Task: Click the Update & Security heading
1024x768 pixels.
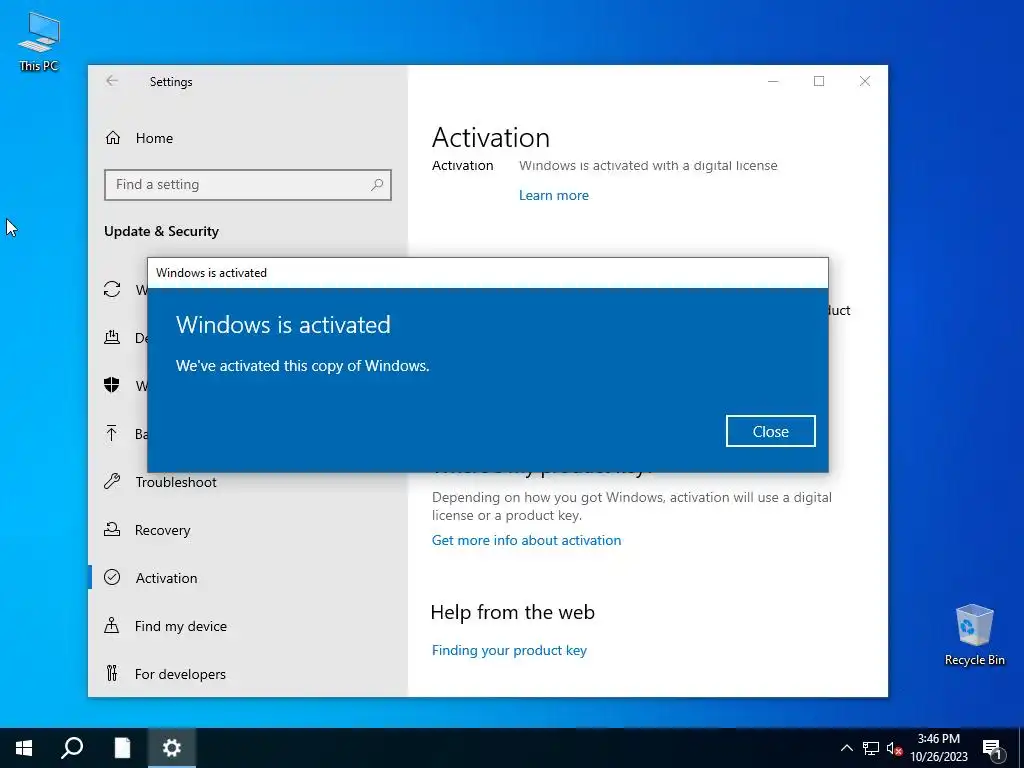Action: coord(161,231)
